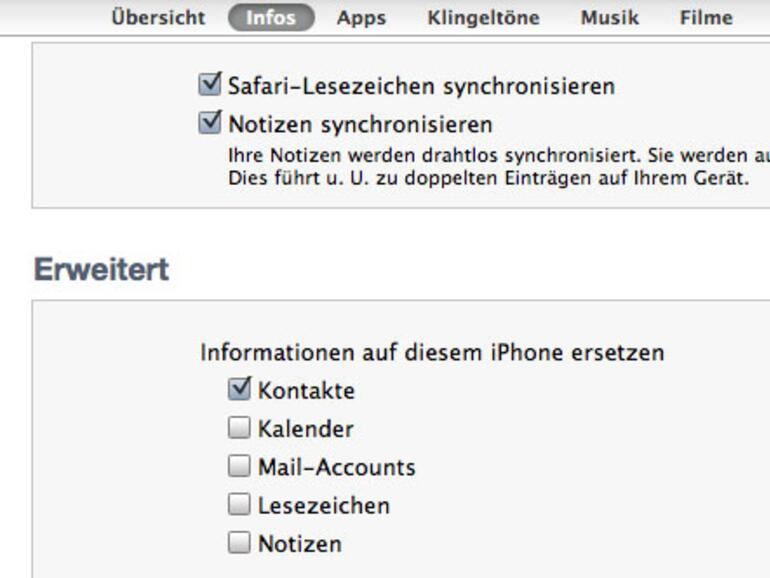The image size is (770, 578).
Task: Tick the Notizen checkbox under Erweitert
Action: pos(239,543)
